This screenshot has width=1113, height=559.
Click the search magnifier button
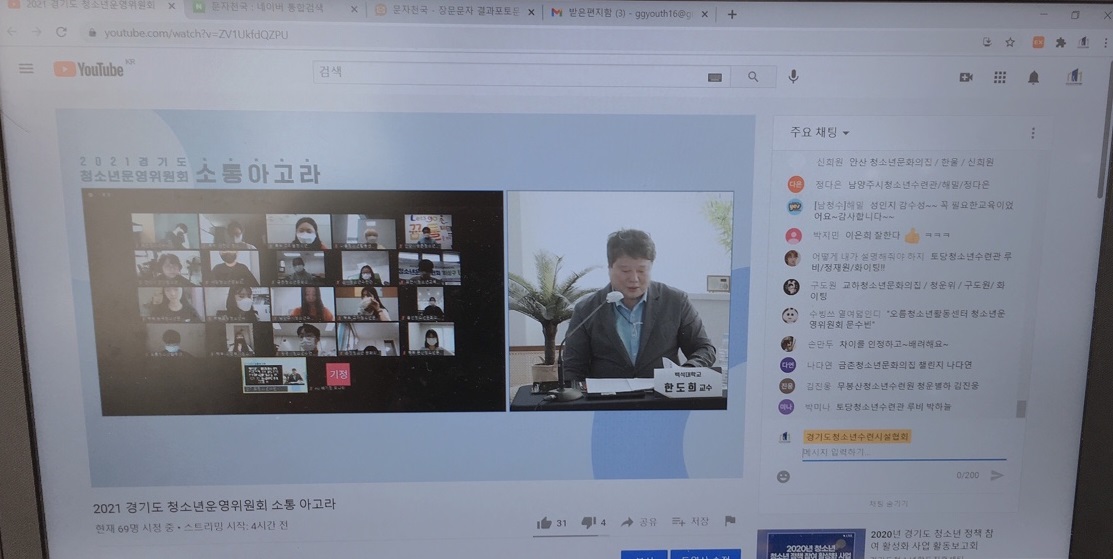[753, 77]
